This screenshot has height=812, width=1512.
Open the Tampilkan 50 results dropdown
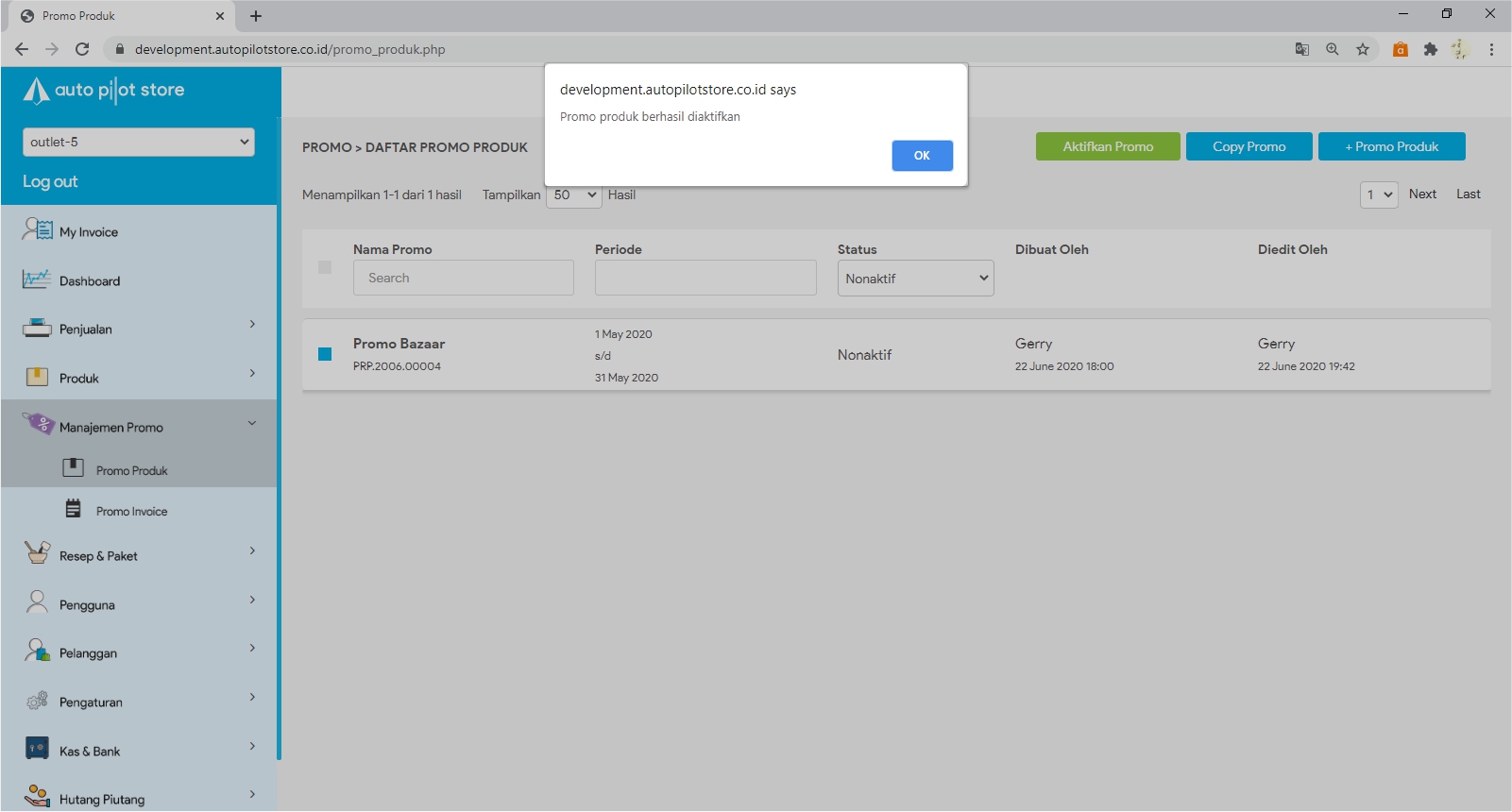(573, 195)
